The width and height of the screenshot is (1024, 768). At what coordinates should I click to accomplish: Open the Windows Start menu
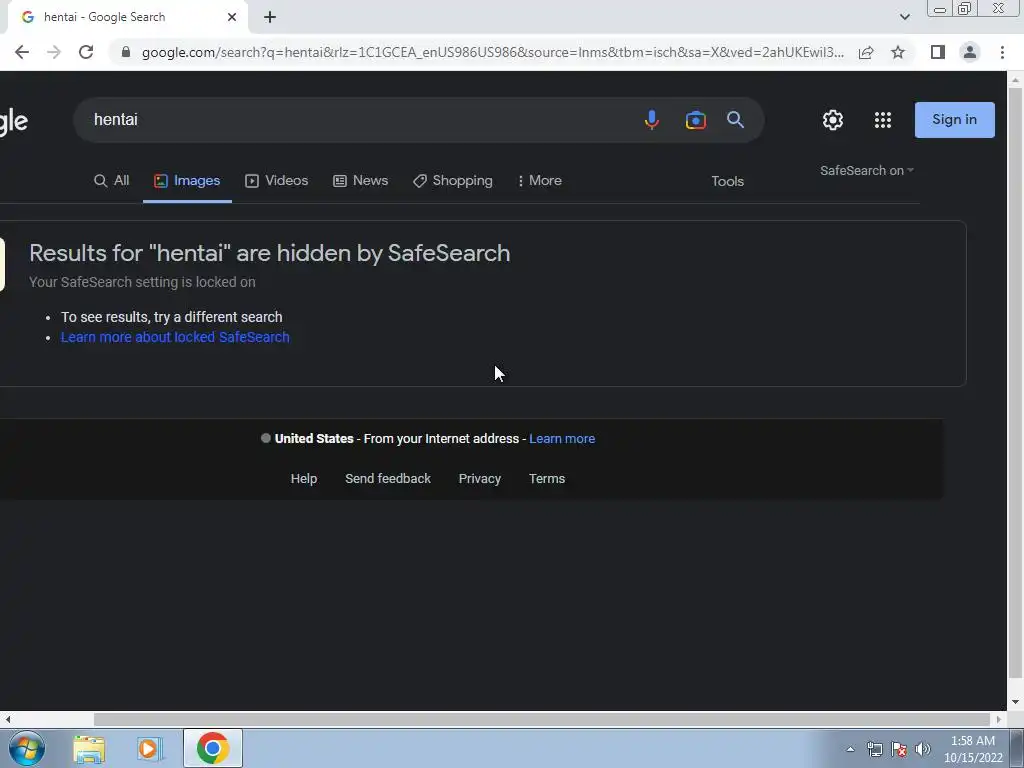coord(27,748)
